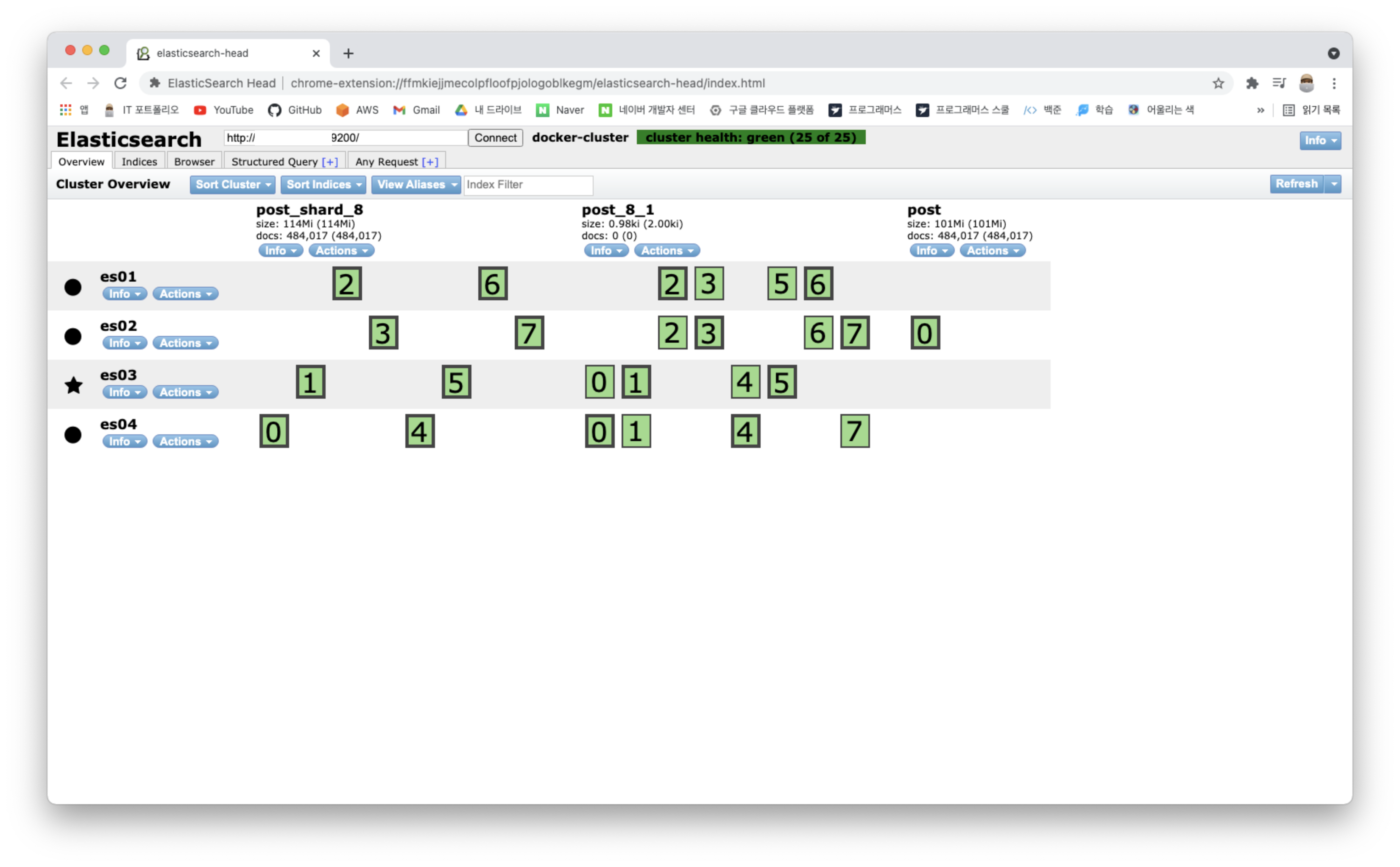Click post_shard_8 shard 0 on es04
This screenshot has width=1400, height=867.
pos(274,431)
